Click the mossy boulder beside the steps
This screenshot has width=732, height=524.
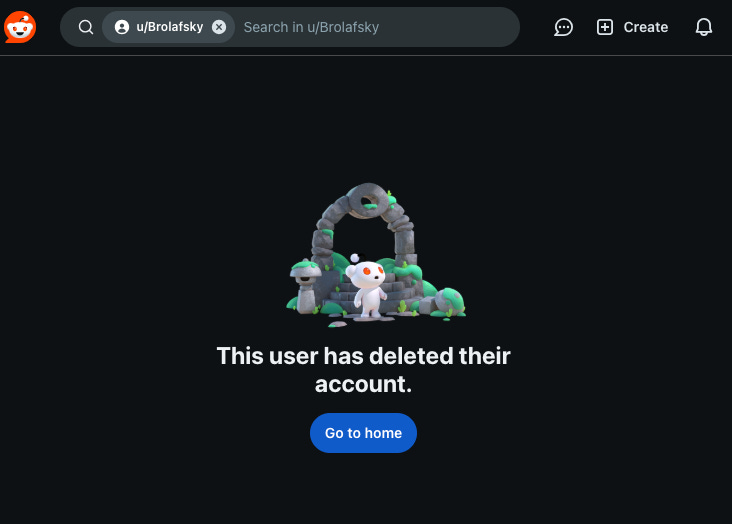coord(449,302)
